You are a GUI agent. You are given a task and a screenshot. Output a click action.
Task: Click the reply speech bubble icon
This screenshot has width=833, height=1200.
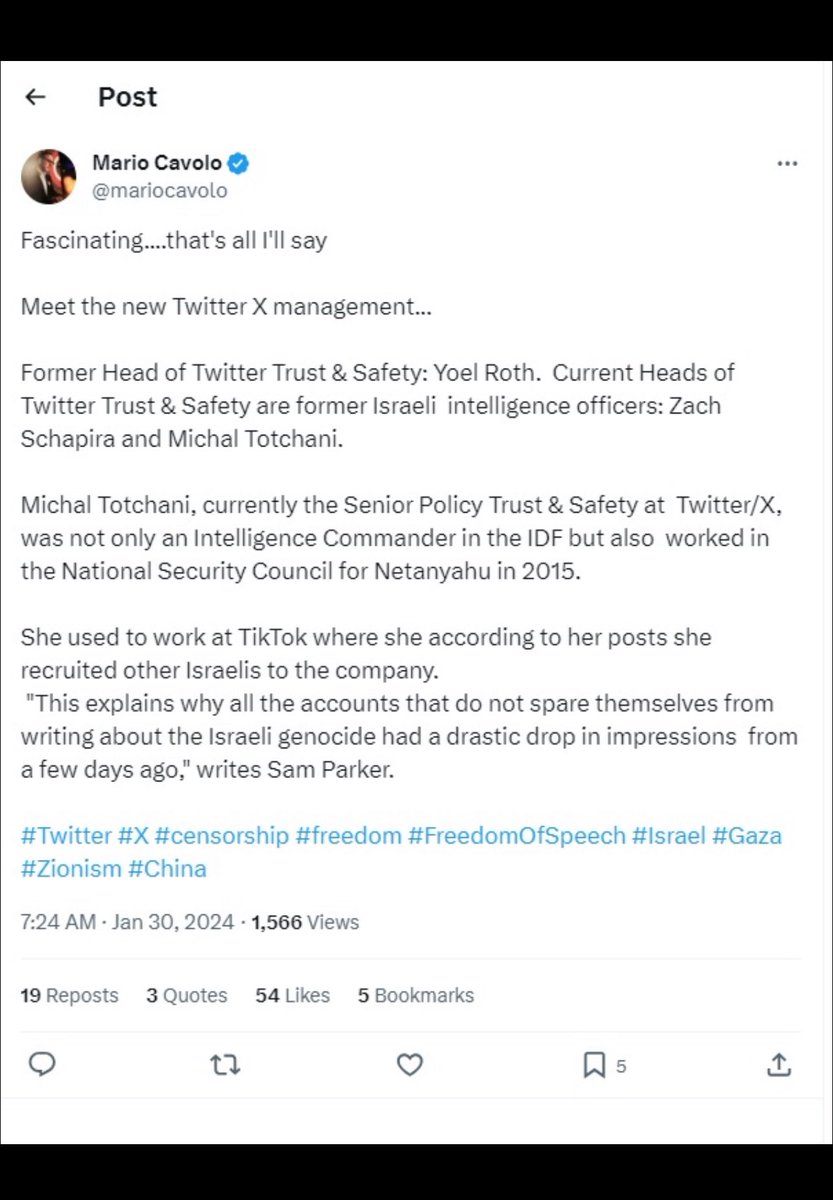[42, 1065]
